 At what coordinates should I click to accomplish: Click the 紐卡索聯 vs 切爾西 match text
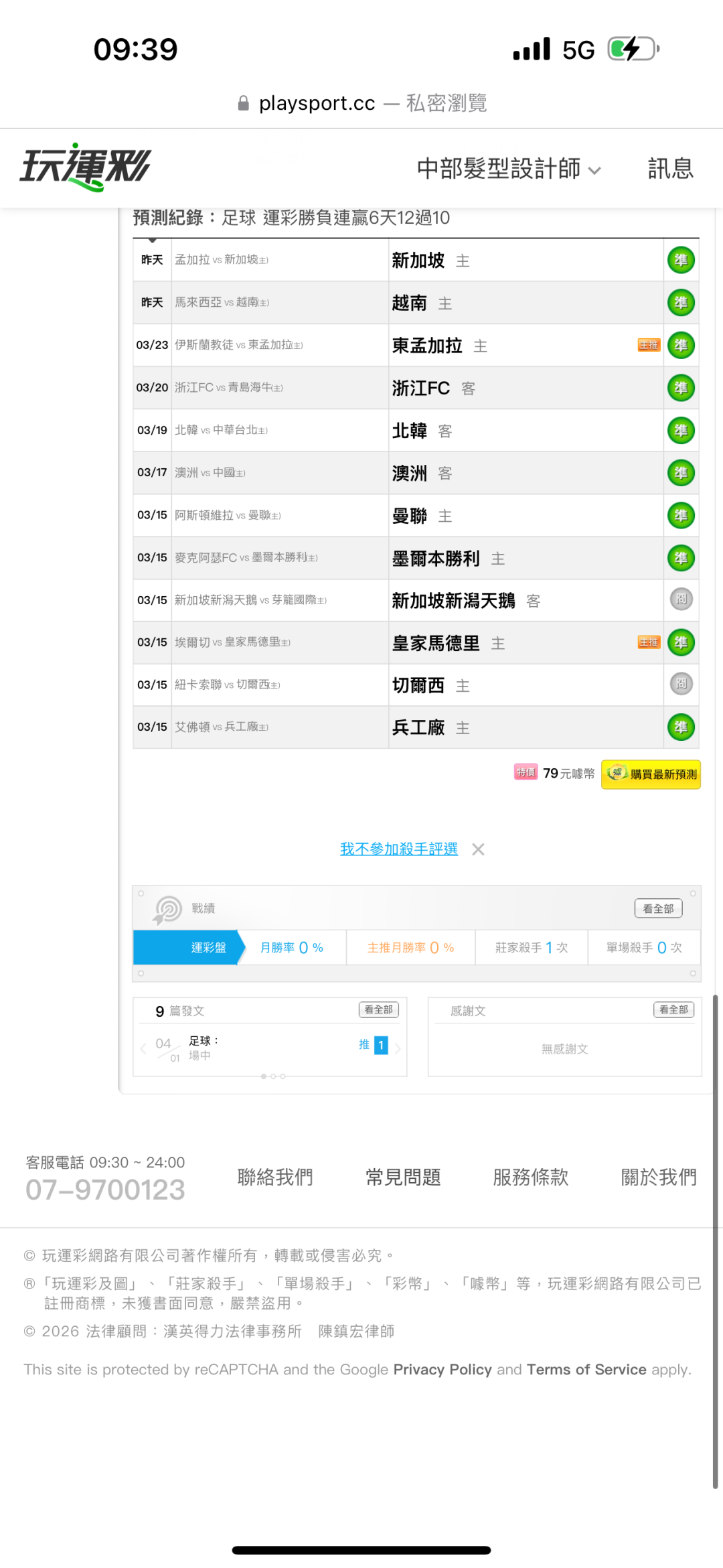point(228,685)
